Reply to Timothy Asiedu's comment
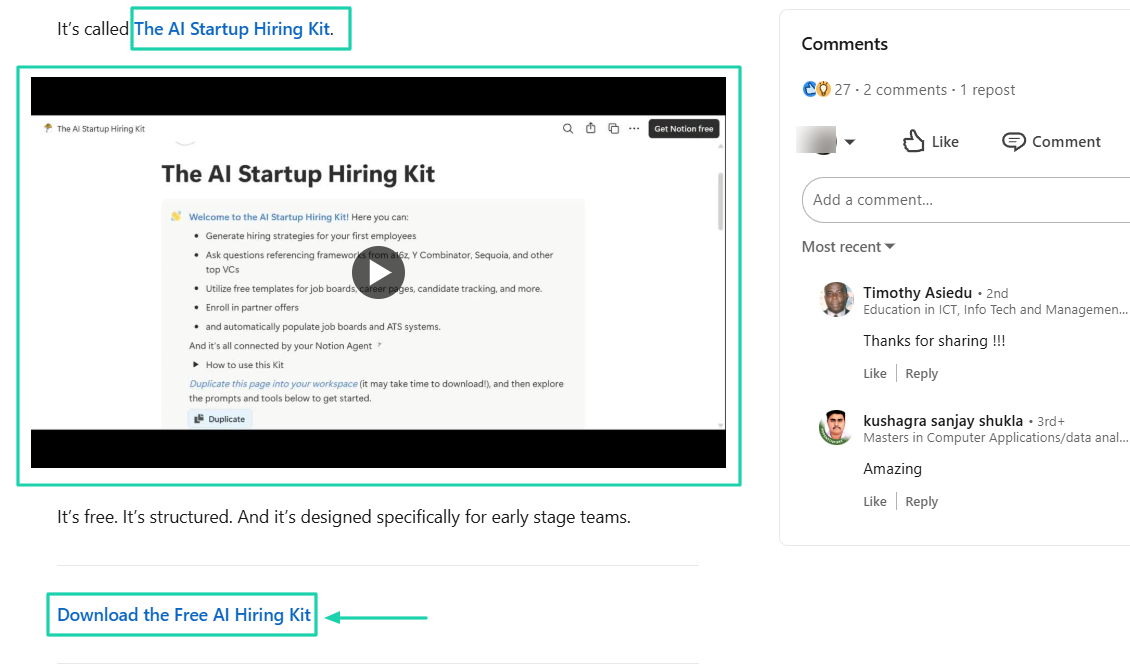1130x666 pixels. coord(922,373)
